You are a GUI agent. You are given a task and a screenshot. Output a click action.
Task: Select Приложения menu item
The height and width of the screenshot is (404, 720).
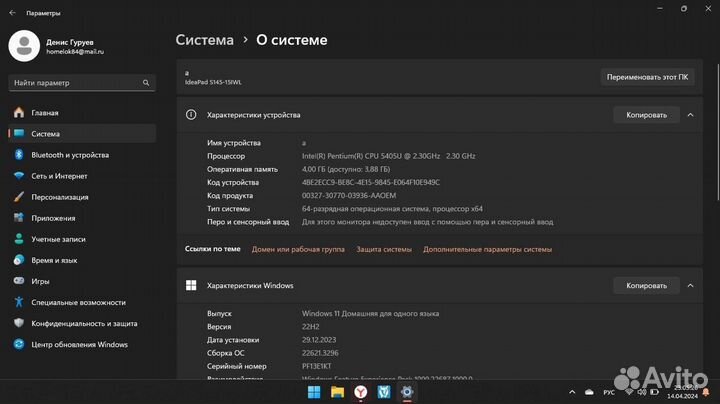pos(82,218)
